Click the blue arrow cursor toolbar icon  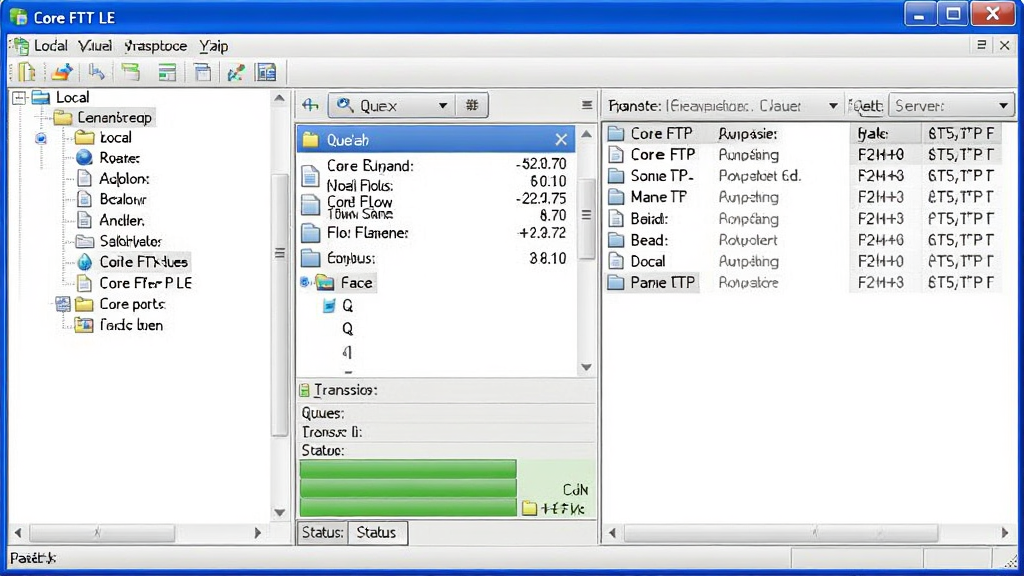97,72
